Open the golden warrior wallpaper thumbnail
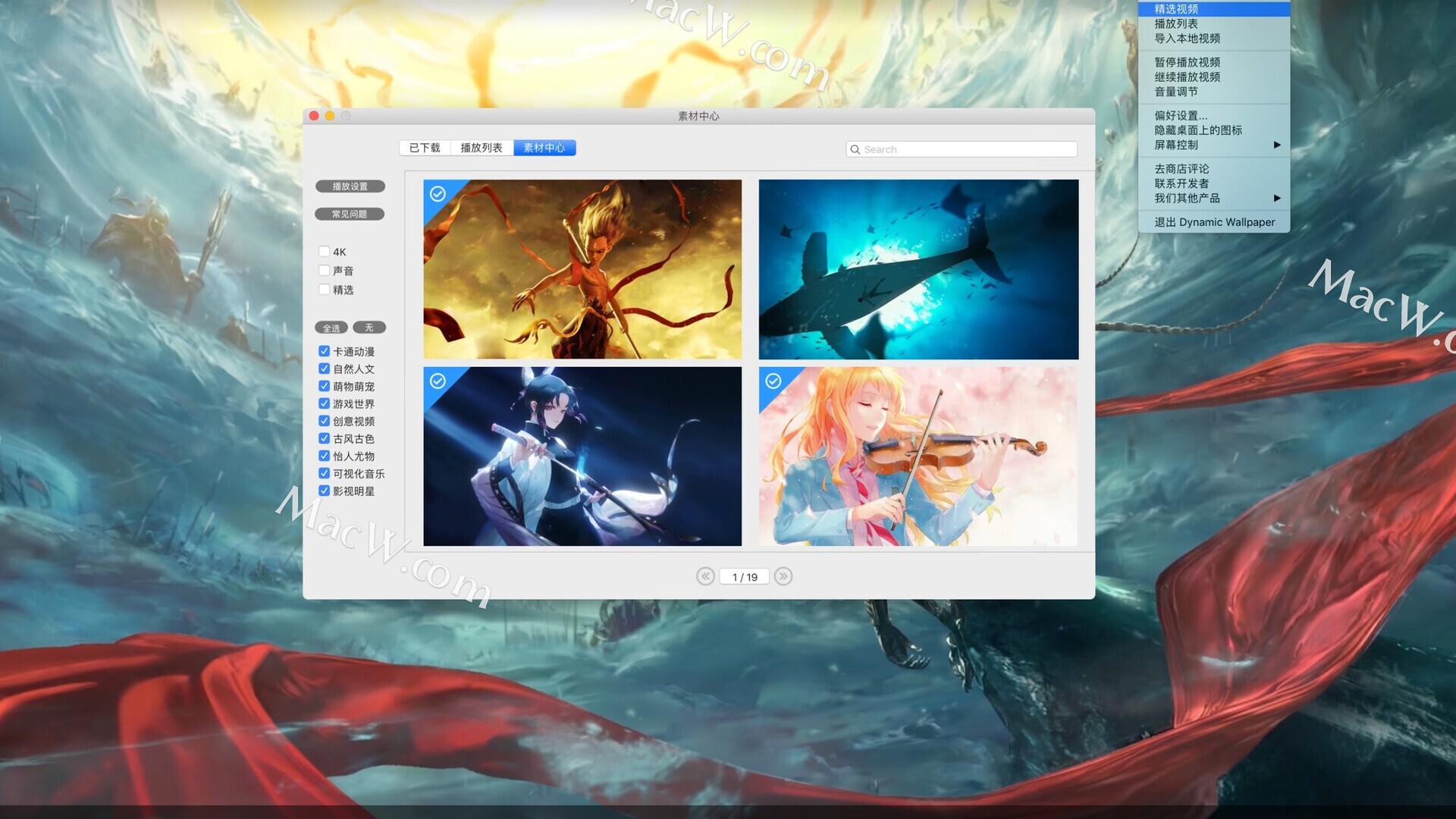1456x819 pixels. click(582, 269)
